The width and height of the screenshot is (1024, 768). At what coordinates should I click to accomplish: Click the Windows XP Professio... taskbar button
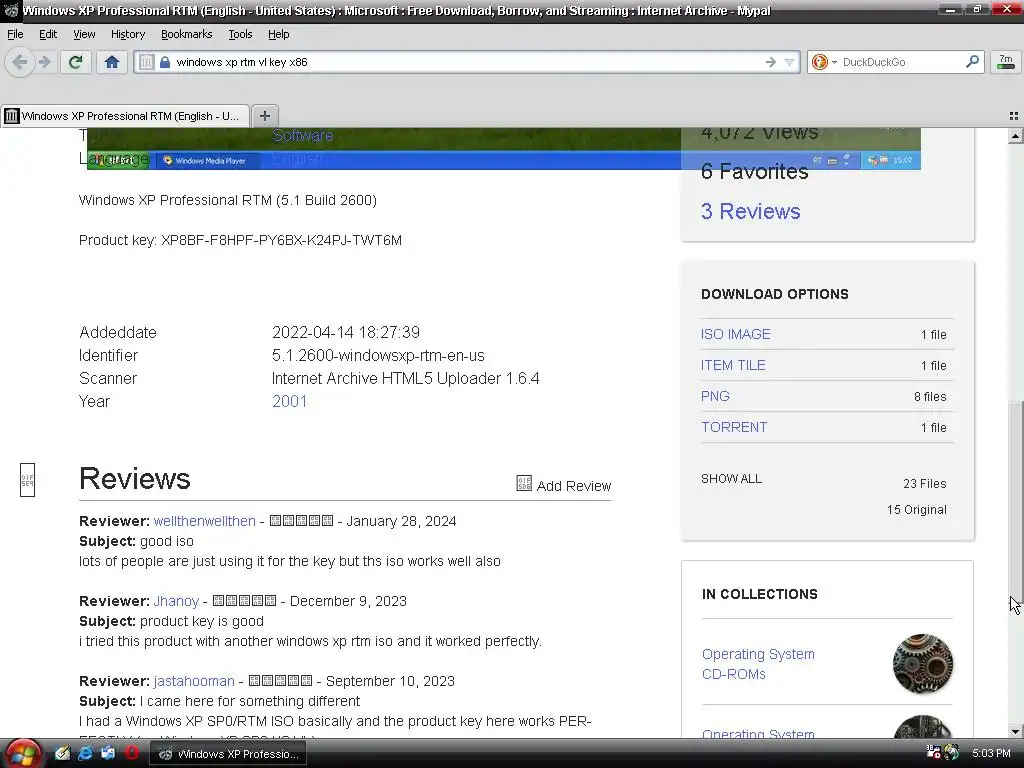coord(229,754)
